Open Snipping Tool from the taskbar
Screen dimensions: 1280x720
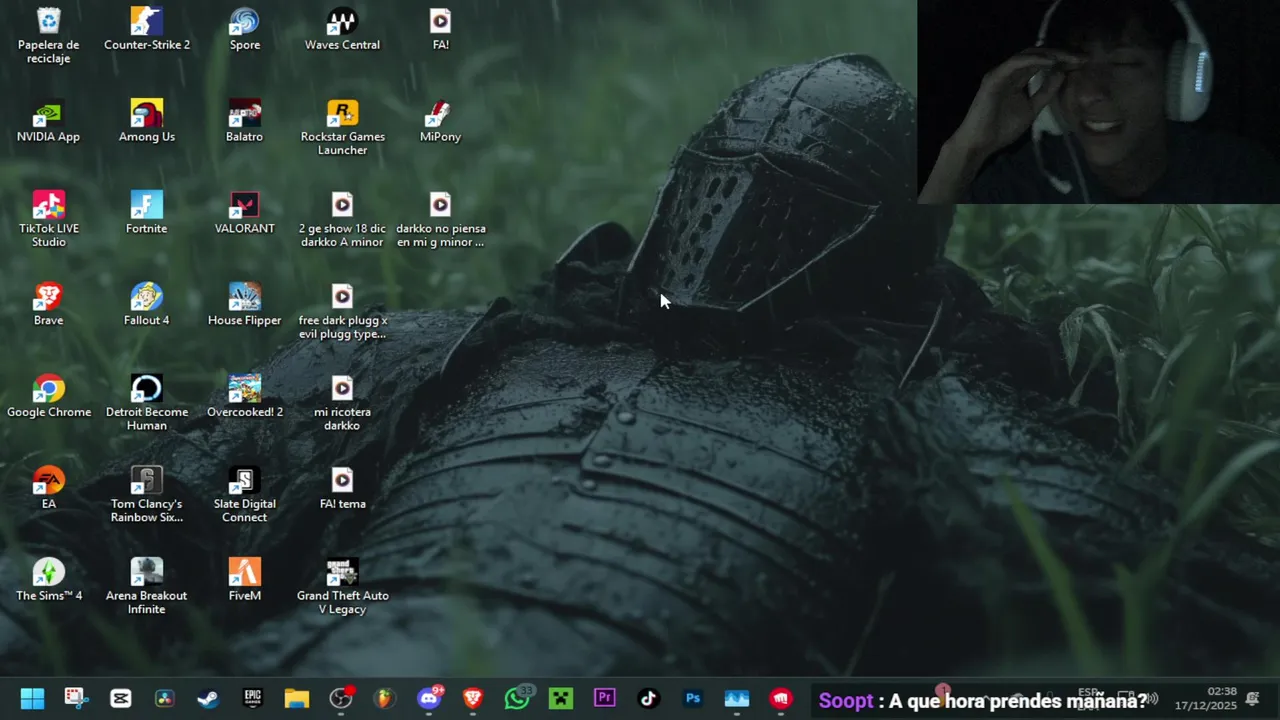pyautogui.click(x=76, y=698)
